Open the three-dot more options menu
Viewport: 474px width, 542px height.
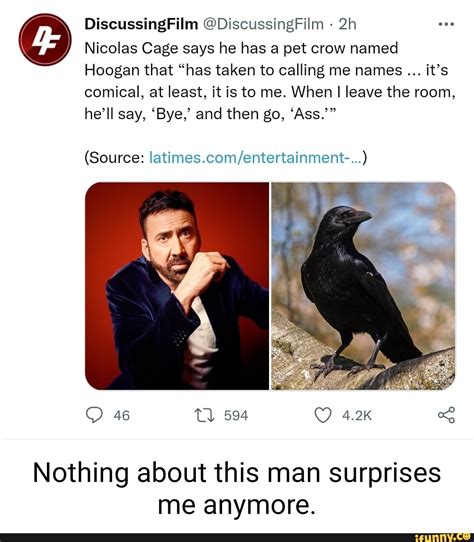tap(446, 25)
